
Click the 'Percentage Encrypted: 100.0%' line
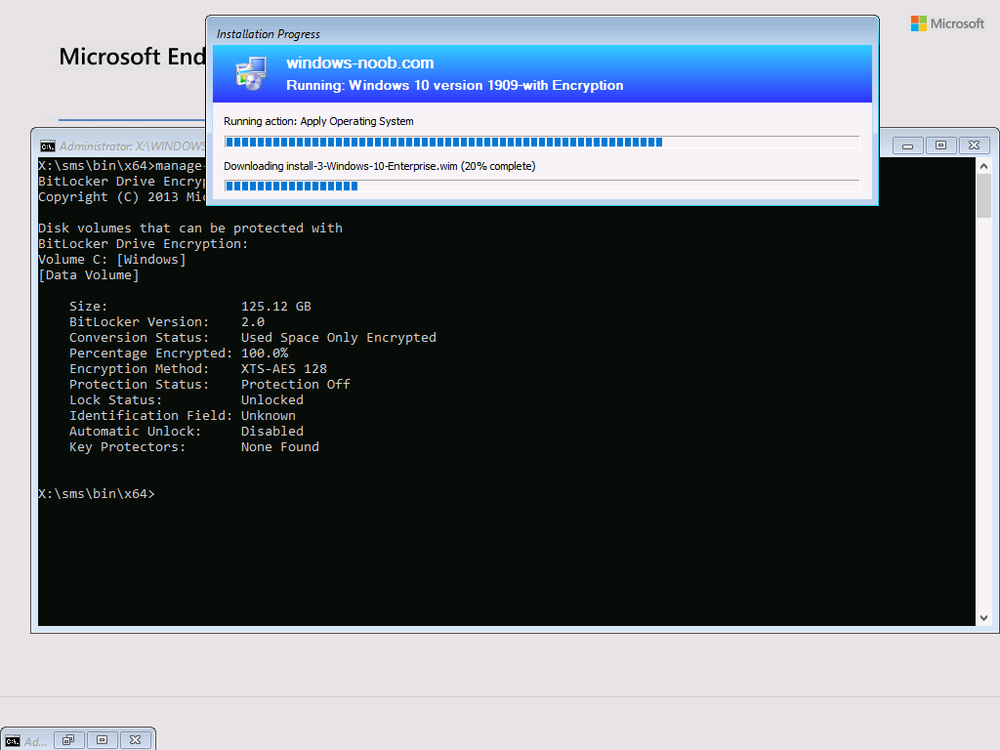pos(179,353)
